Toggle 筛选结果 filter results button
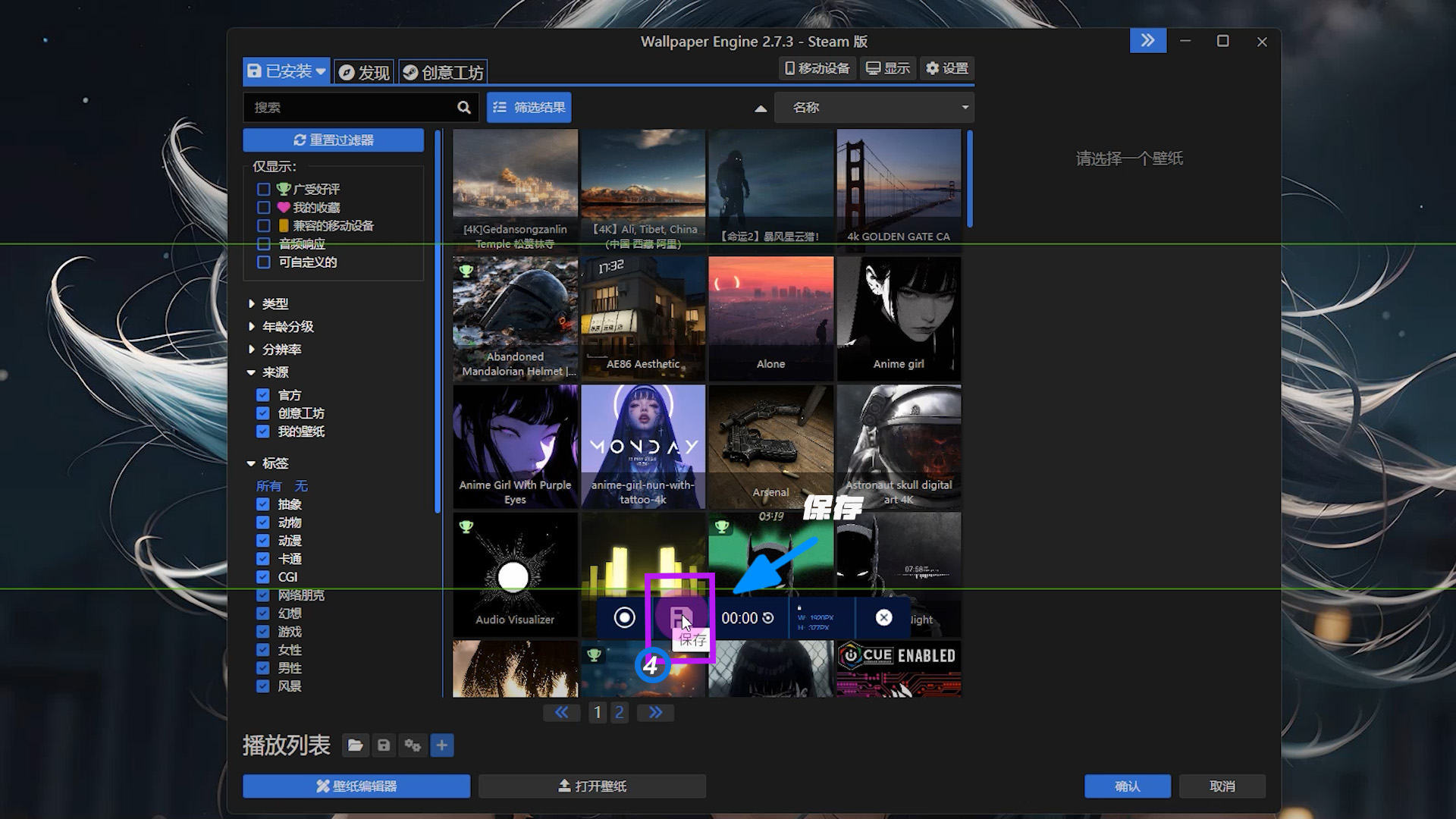This screenshot has width=1456, height=819. coord(529,108)
